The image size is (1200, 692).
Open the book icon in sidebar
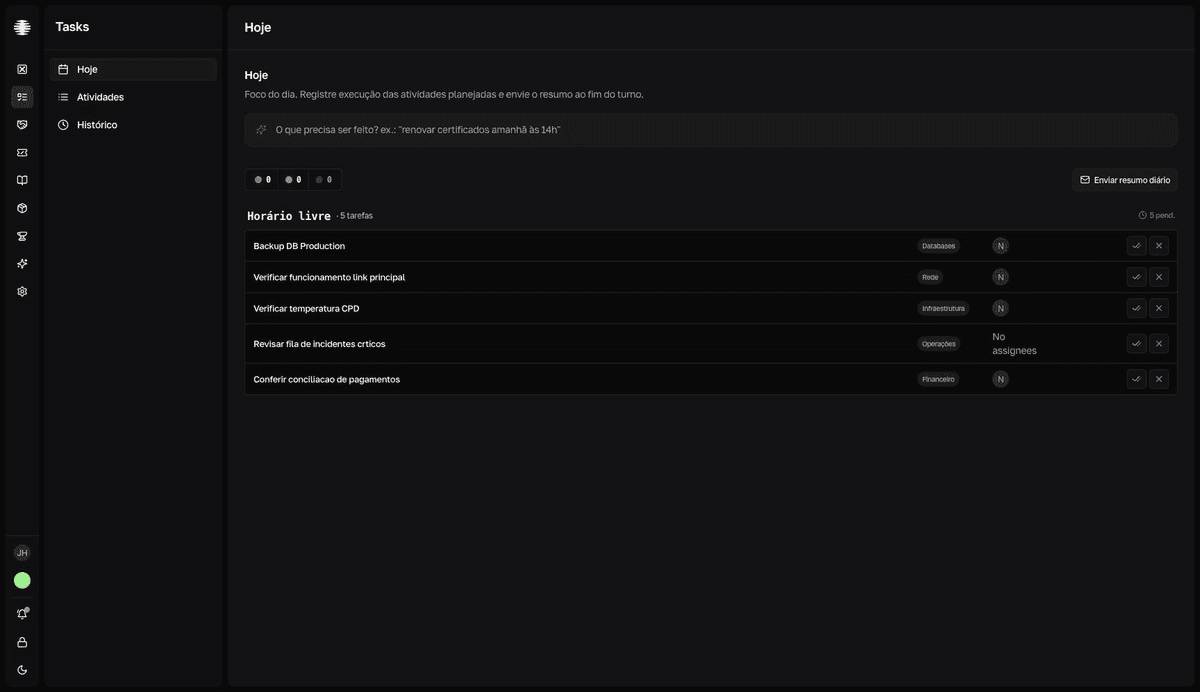(22, 180)
